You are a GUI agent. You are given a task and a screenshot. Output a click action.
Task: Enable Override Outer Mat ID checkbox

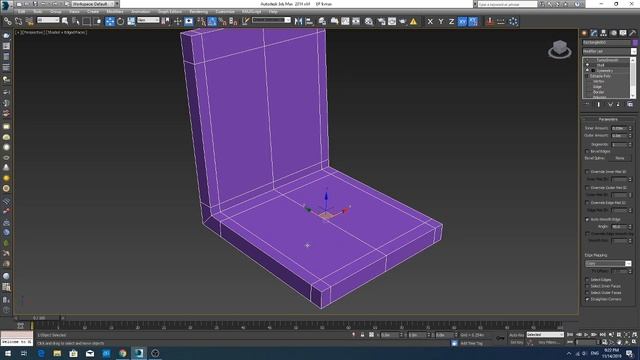coord(587,188)
